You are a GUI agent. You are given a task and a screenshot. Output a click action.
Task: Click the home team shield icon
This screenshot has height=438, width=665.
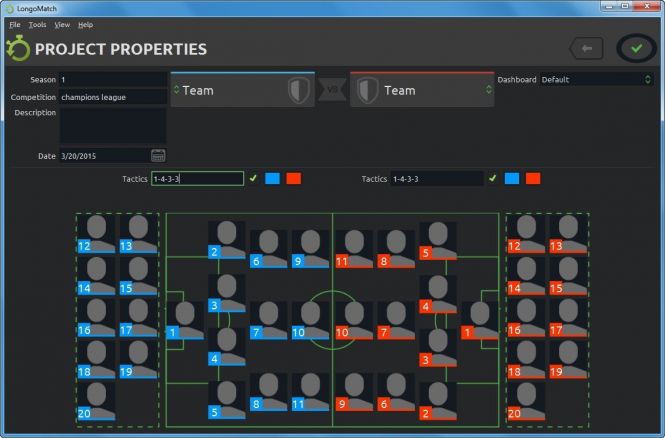298,90
